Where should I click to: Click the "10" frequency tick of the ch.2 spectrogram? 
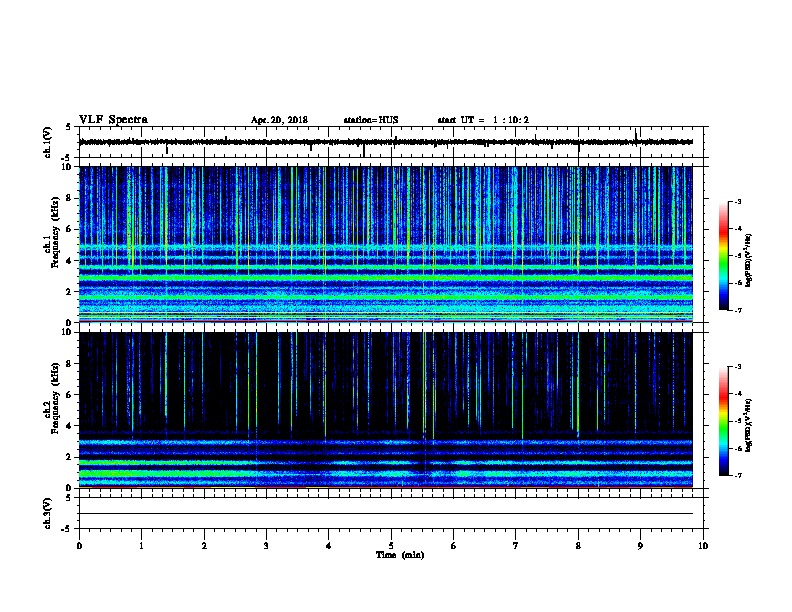click(x=67, y=332)
